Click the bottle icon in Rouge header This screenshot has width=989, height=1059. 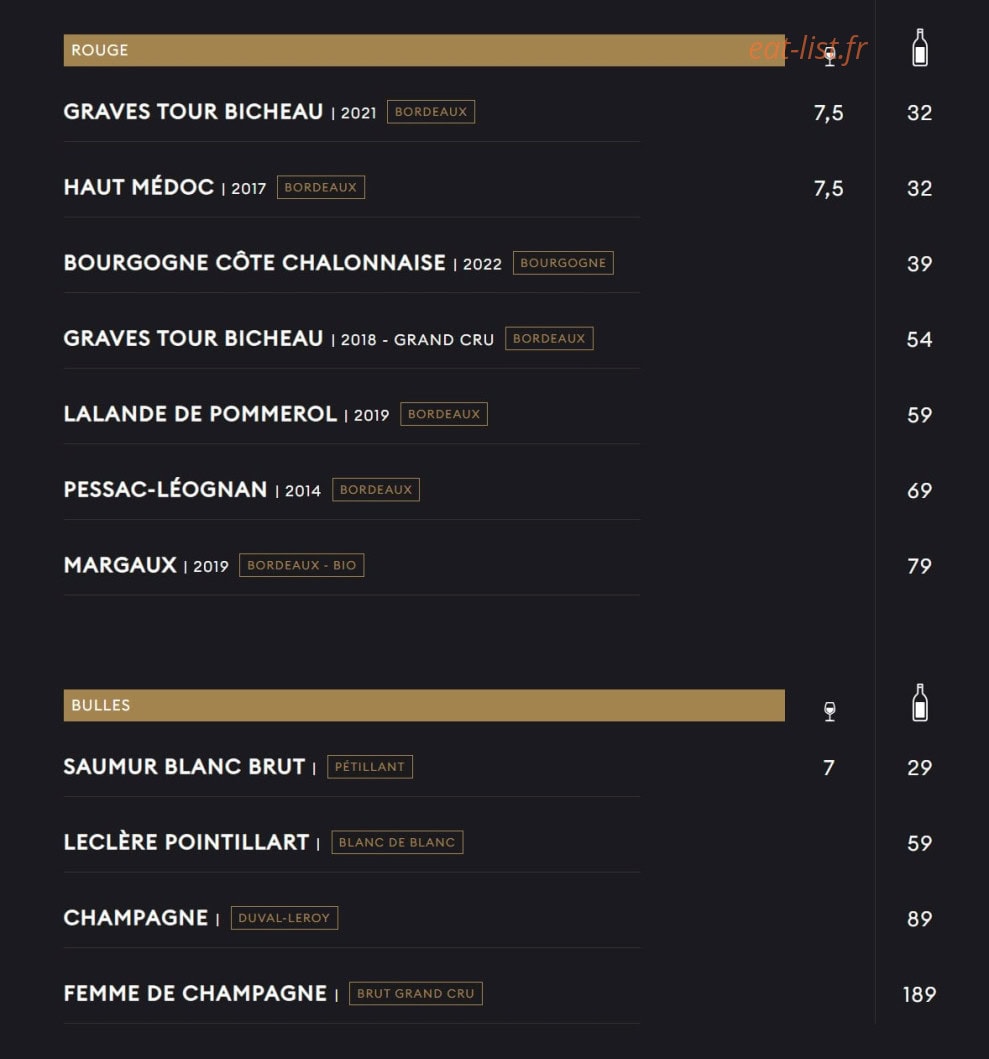click(x=919, y=47)
